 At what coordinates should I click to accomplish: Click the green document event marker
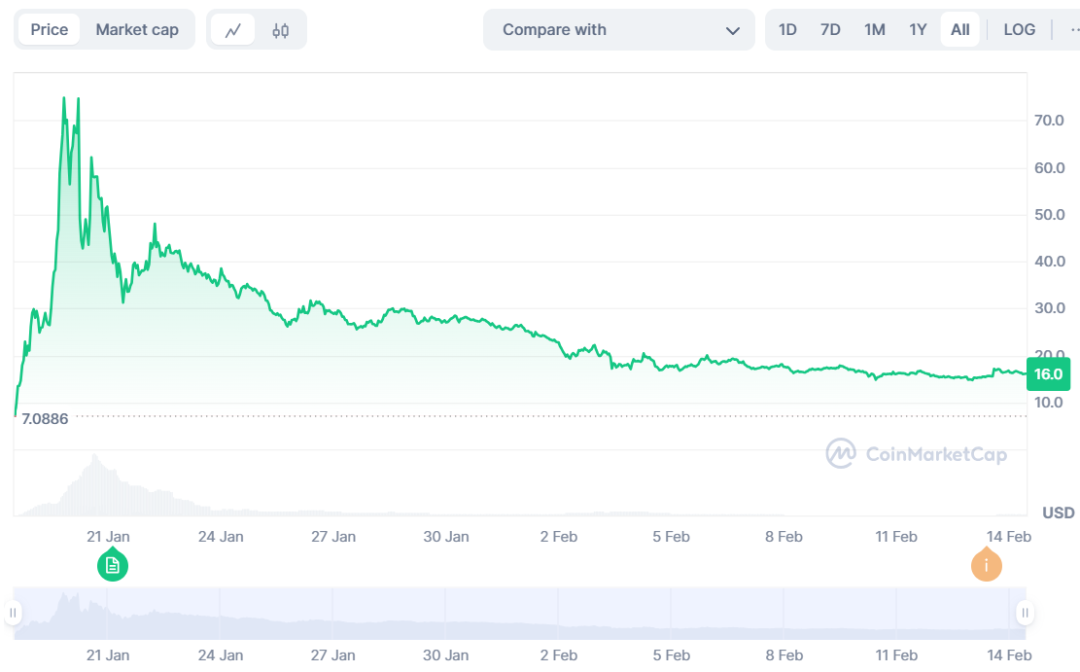tap(113, 566)
